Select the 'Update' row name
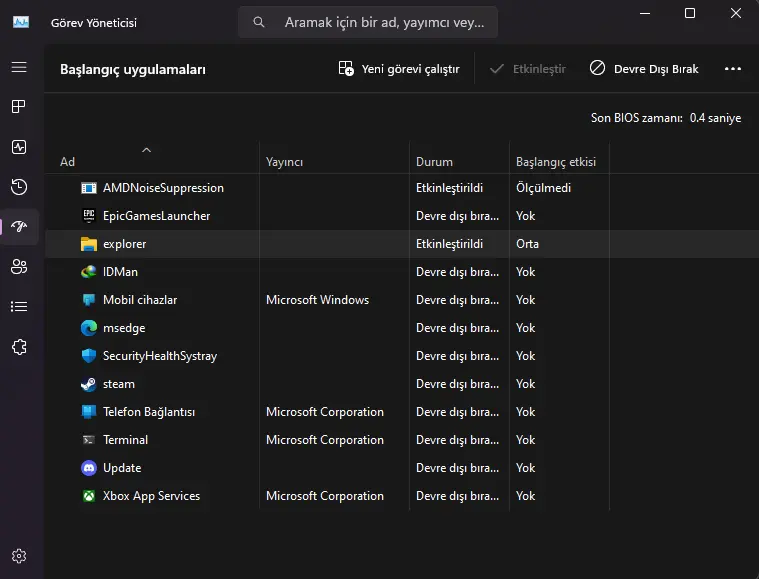The height and width of the screenshot is (579, 759). (122, 468)
